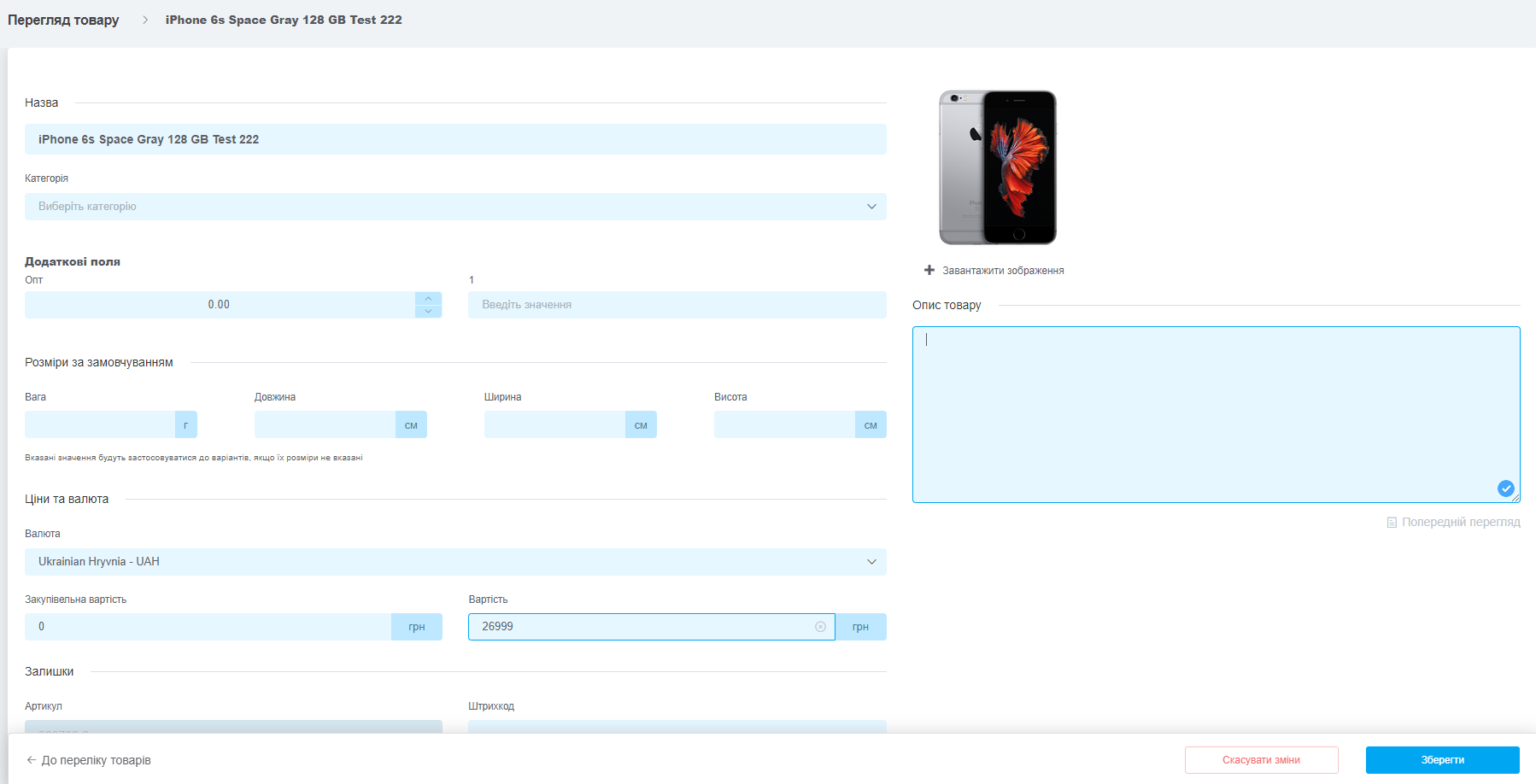Image resolution: width=1536 pixels, height=784 pixels.
Task: Click the Закупівельна вартість purchase cost field
Action: 208,627
